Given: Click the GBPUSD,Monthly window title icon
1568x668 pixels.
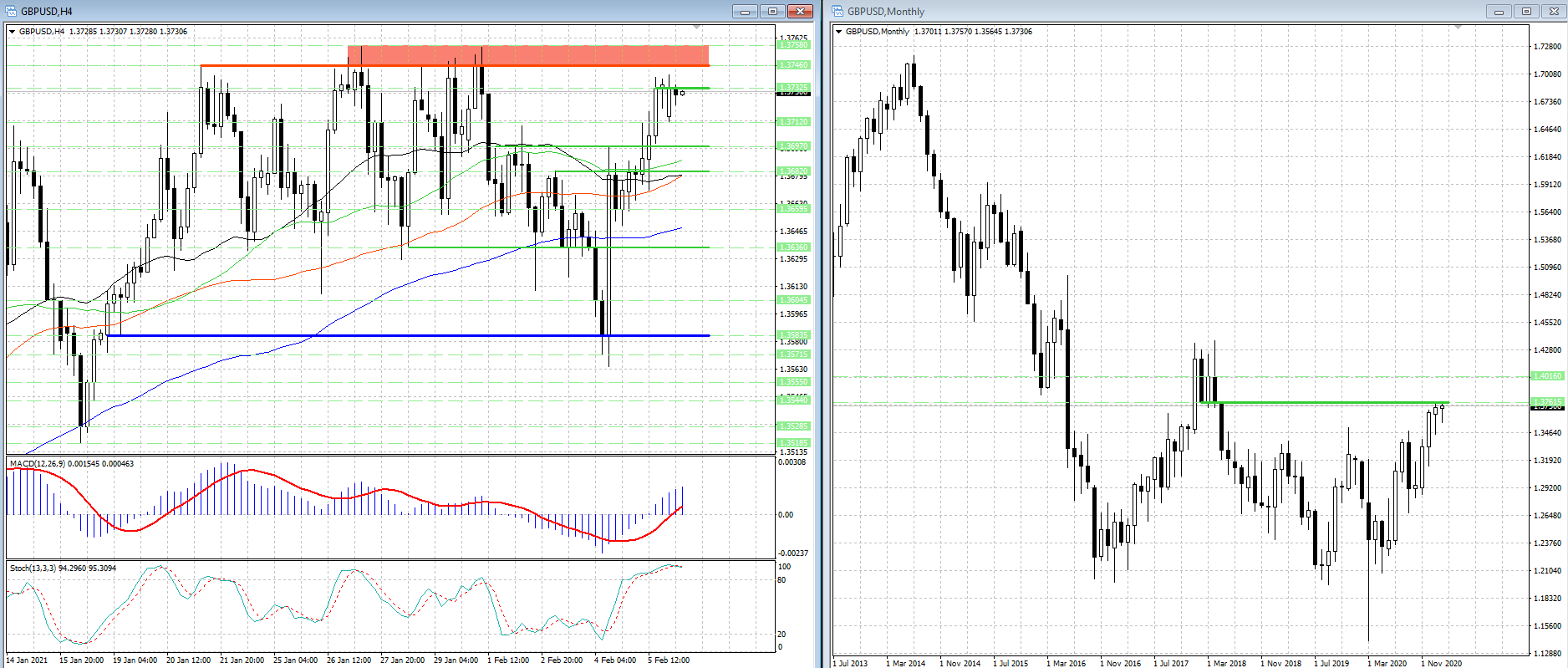Looking at the screenshot, I should (x=837, y=11).
